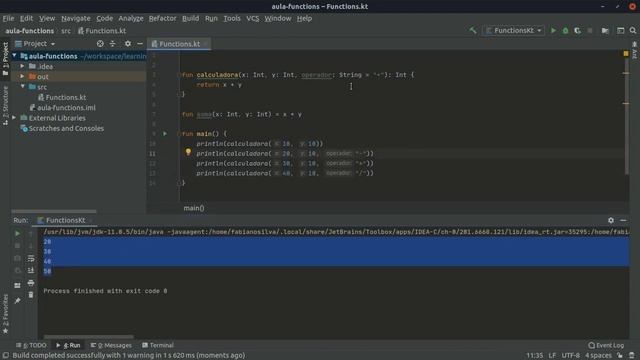Open Run panel settings gear
Screen dimensions: 640x360
(x=611, y=220)
